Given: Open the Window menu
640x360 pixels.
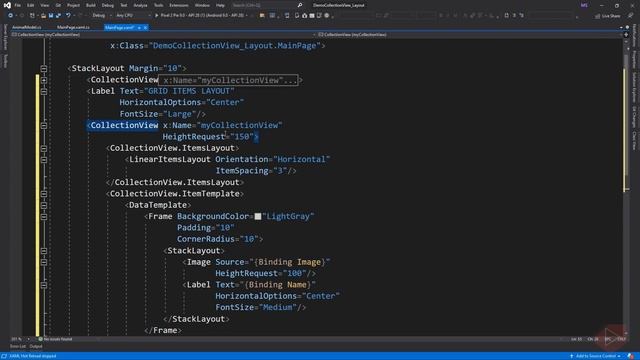Looking at the screenshot, I should pos(202,5).
